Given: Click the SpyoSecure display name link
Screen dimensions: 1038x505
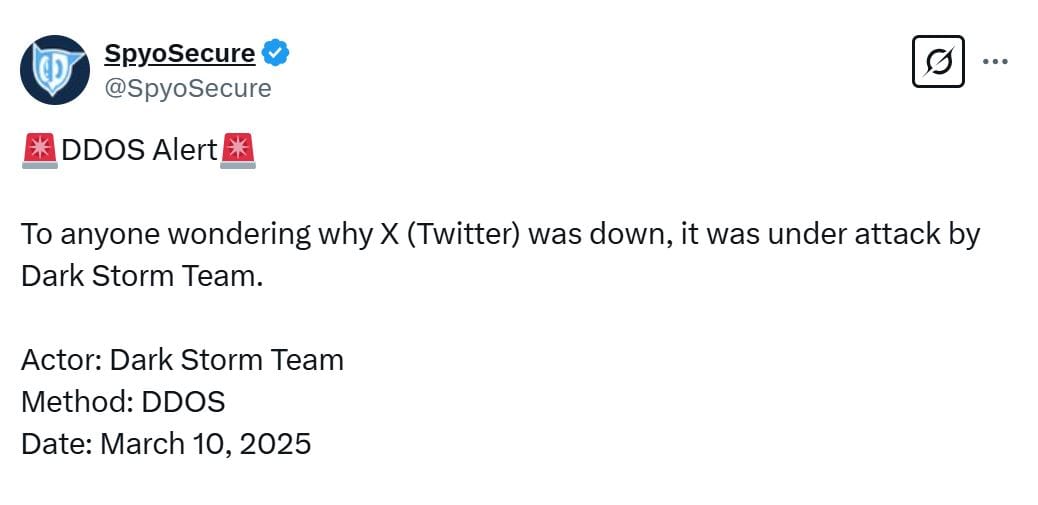Looking at the screenshot, I should 180,54.
